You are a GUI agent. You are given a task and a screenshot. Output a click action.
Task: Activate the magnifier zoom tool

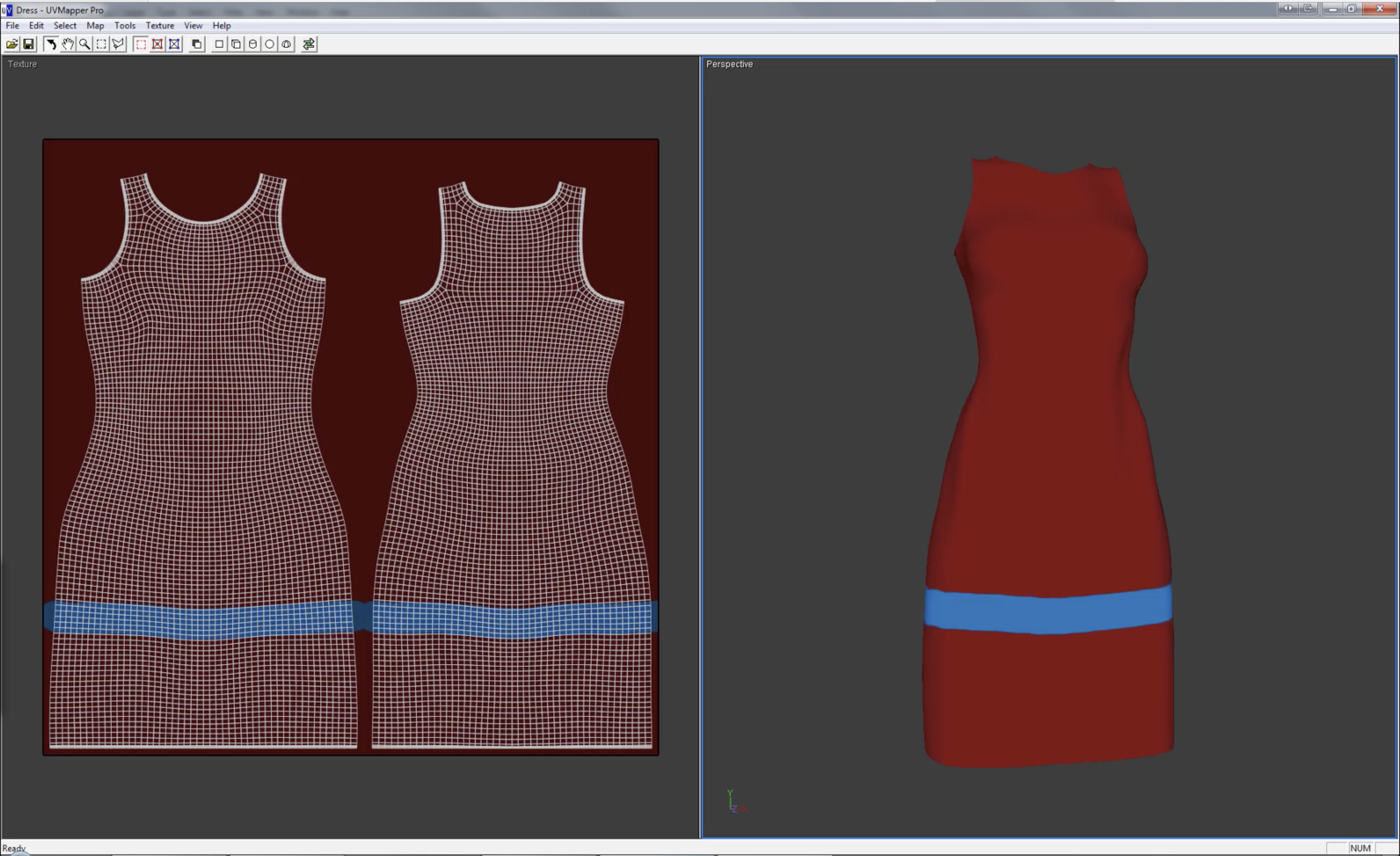(x=84, y=44)
